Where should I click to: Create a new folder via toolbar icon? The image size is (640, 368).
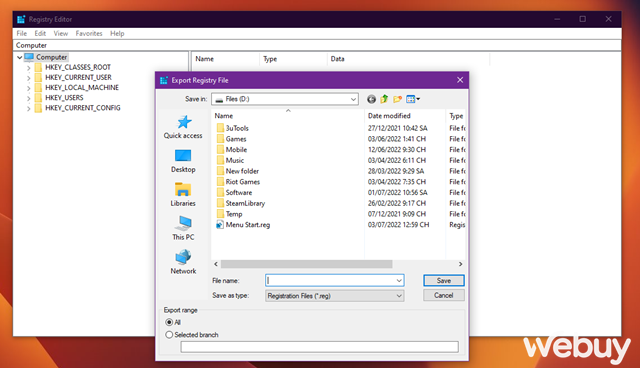pyautogui.click(x=397, y=99)
